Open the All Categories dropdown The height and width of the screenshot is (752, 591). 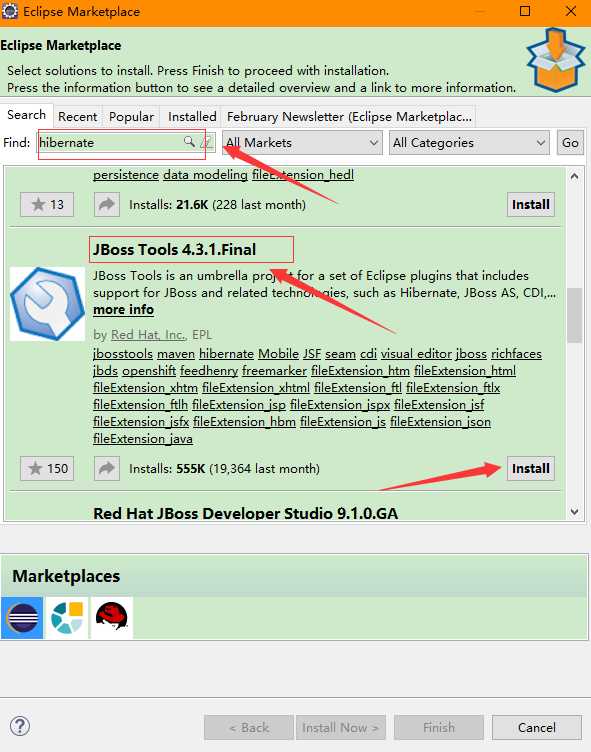[469, 143]
